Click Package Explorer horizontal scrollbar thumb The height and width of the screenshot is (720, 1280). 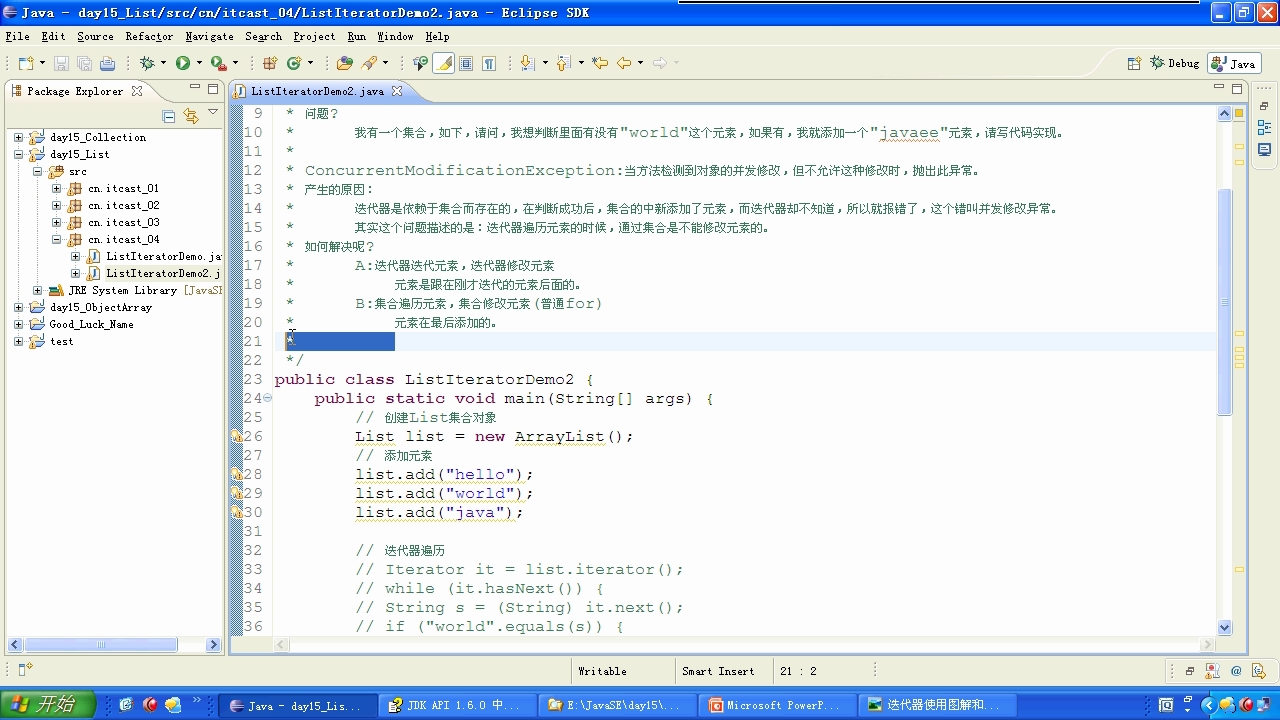click(99, 645)
